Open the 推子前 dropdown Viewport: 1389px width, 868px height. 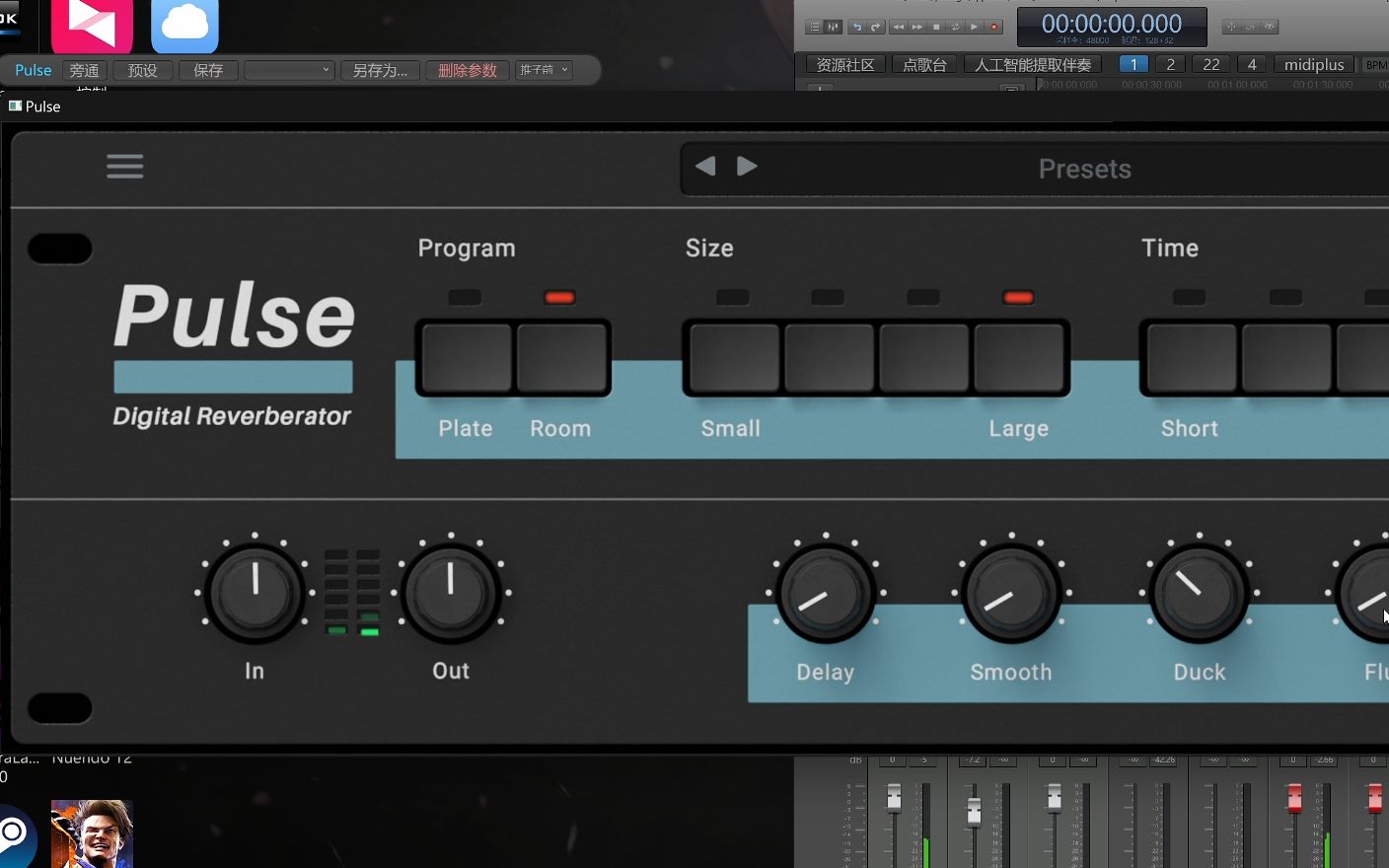544,70
